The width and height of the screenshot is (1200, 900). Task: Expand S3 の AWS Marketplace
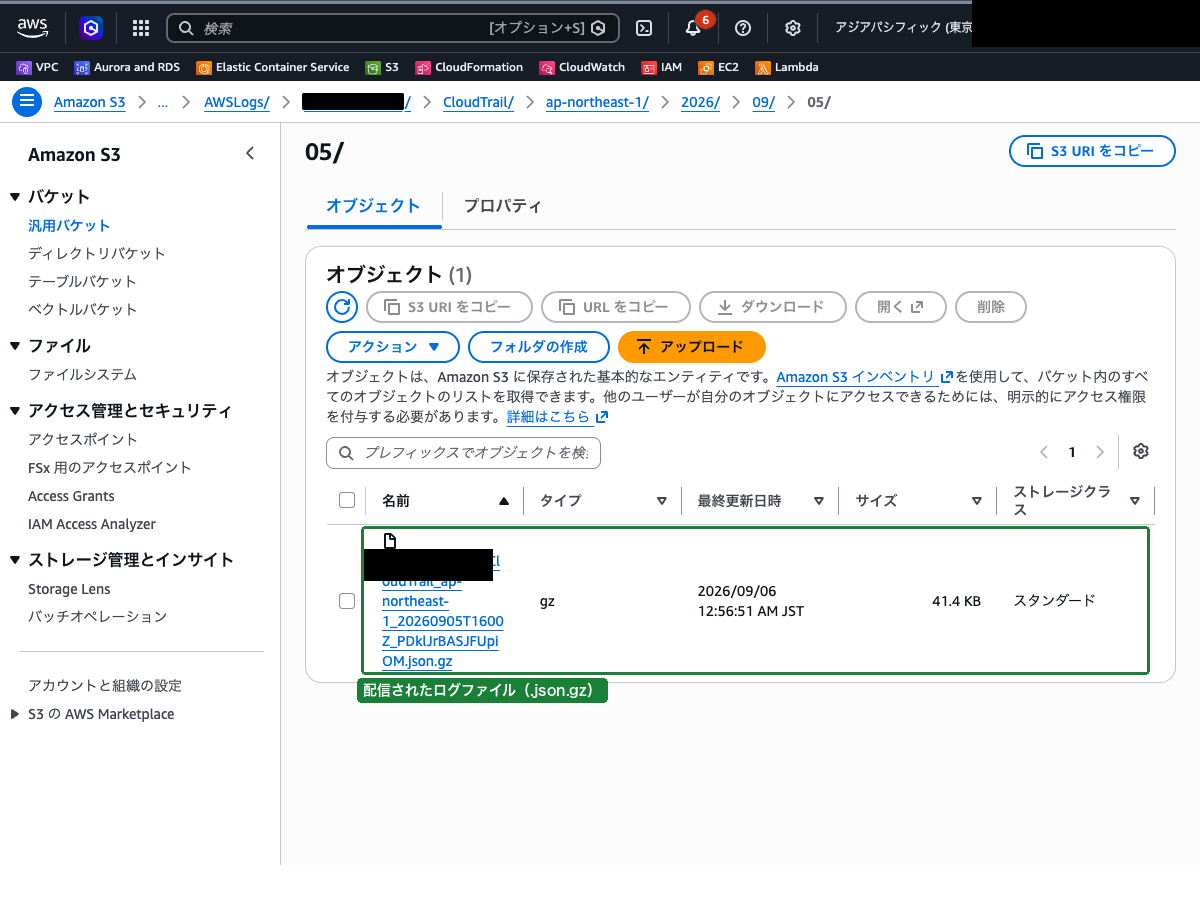click(14, 714)
